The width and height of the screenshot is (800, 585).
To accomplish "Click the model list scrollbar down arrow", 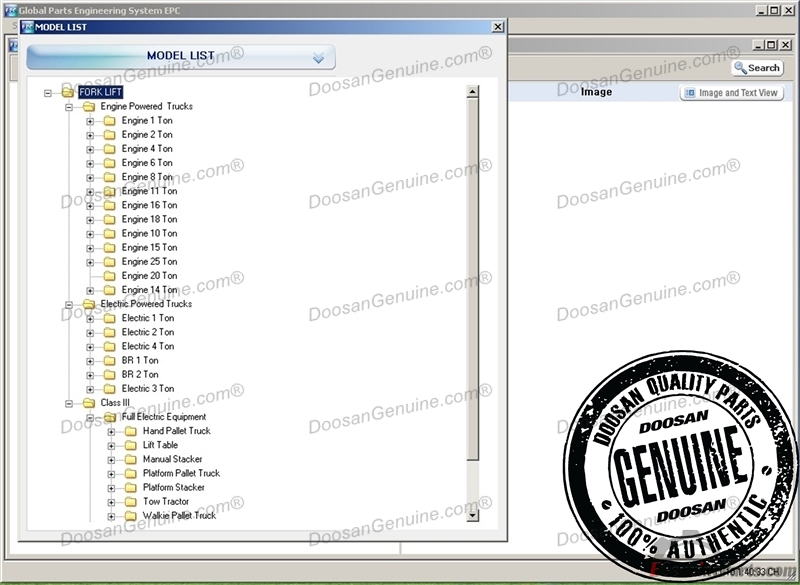I will pos(473,515).
